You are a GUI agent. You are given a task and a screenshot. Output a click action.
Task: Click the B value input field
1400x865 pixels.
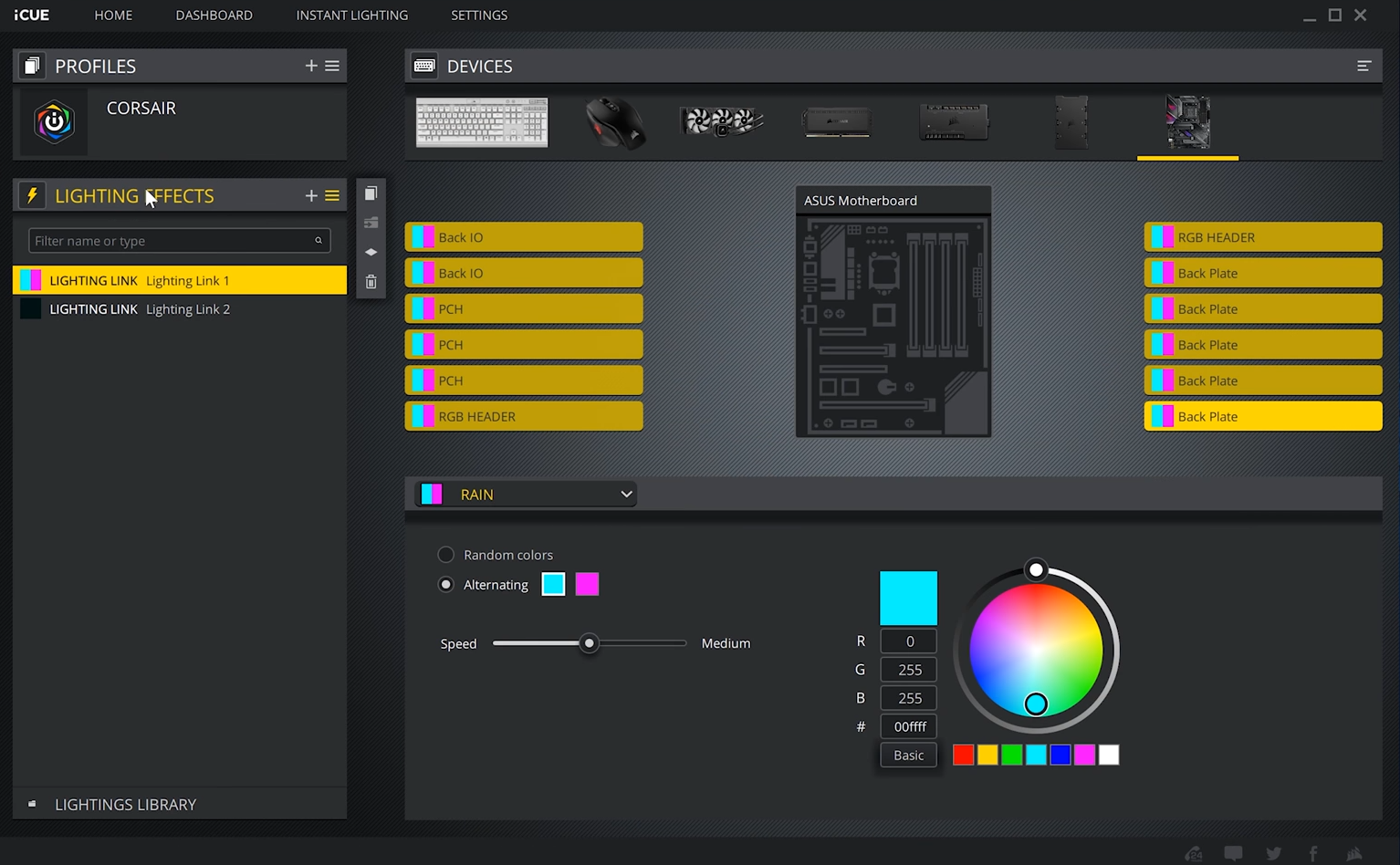click(908, 698)
